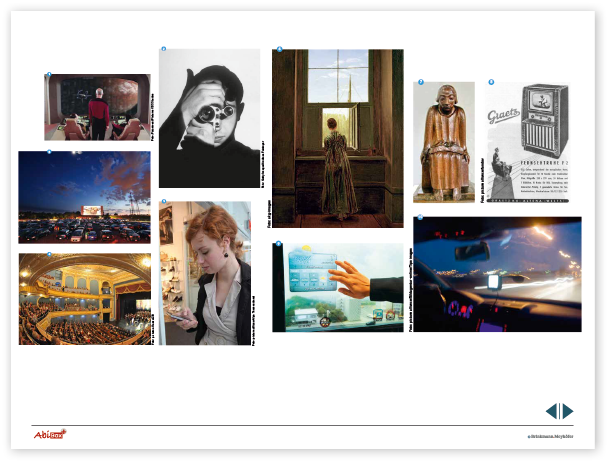Click number badge on window painting

click(x=279, y=49)
